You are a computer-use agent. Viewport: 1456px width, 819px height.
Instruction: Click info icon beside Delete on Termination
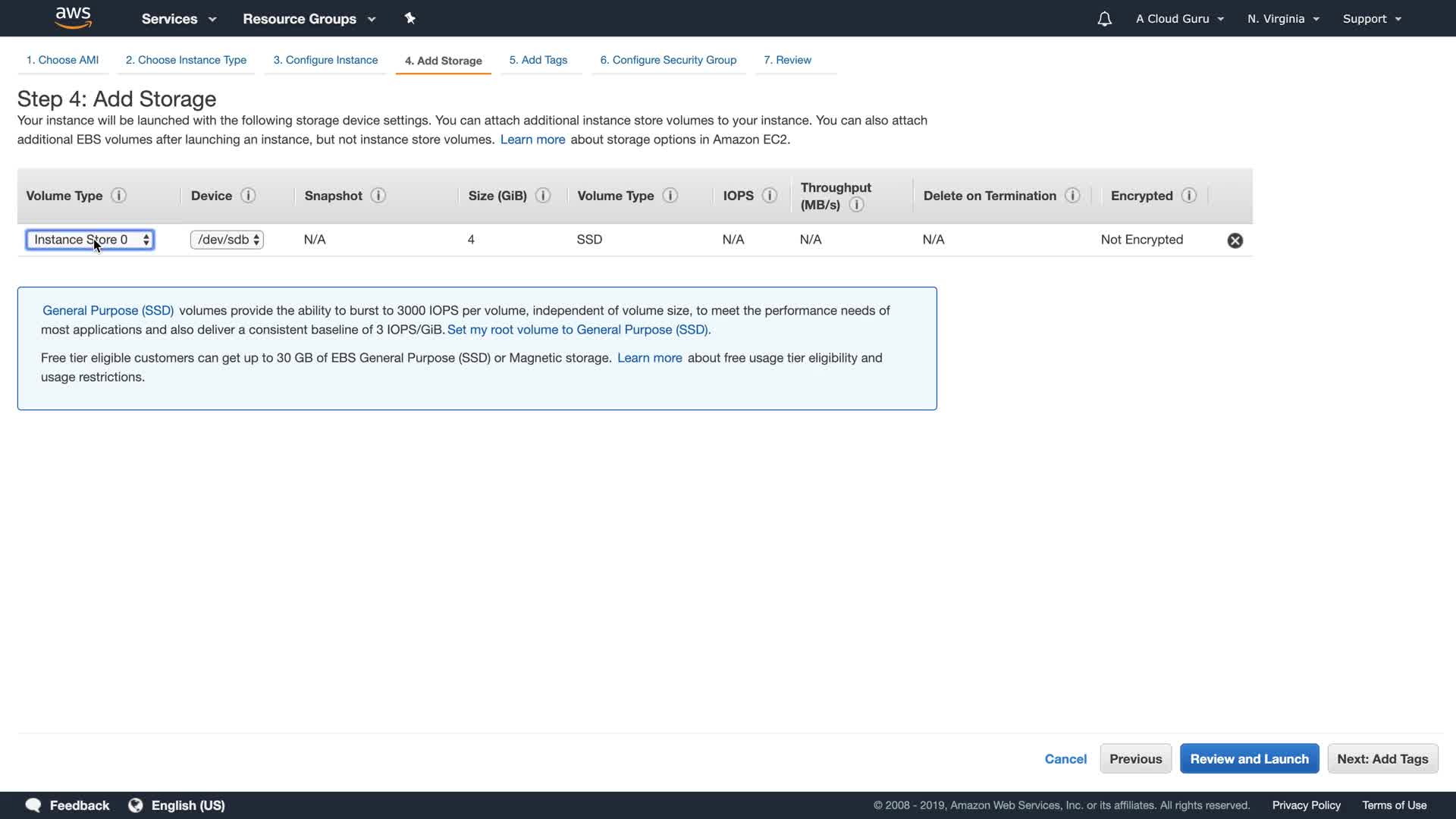point(1072,196)
